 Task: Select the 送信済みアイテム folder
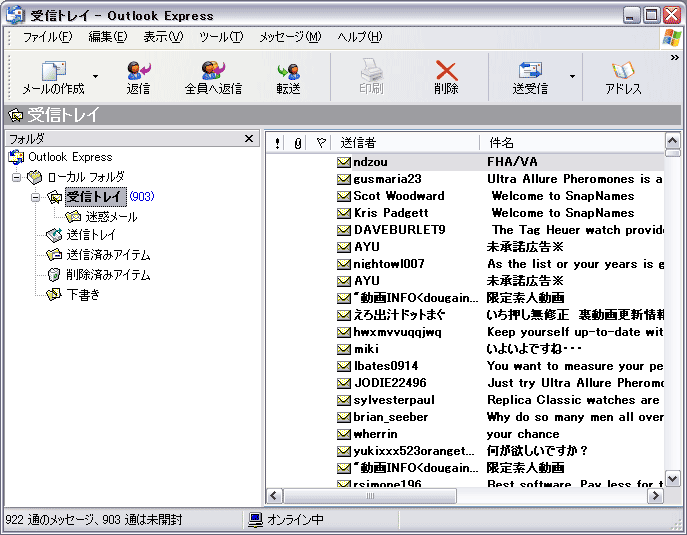coord(108,255)
